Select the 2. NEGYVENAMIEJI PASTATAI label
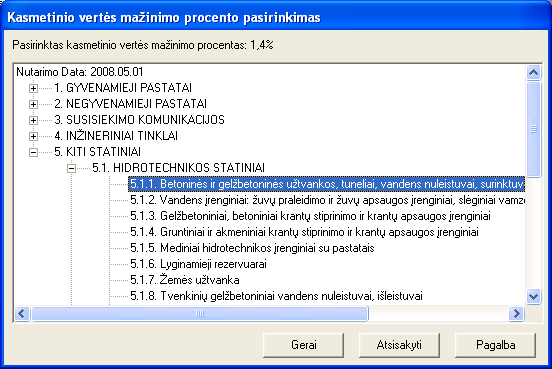Viewport: 552px width, 369px height. click(130, 104)
